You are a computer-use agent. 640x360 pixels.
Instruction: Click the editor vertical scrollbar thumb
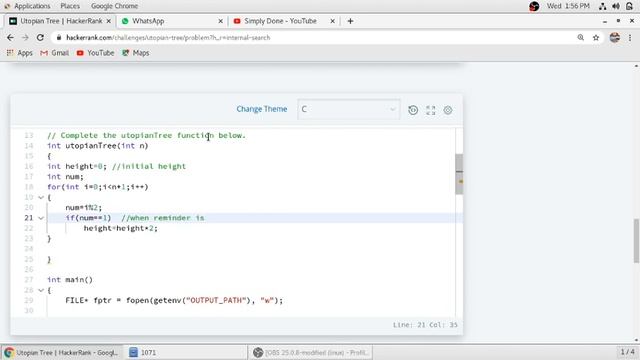coord(459,174)
